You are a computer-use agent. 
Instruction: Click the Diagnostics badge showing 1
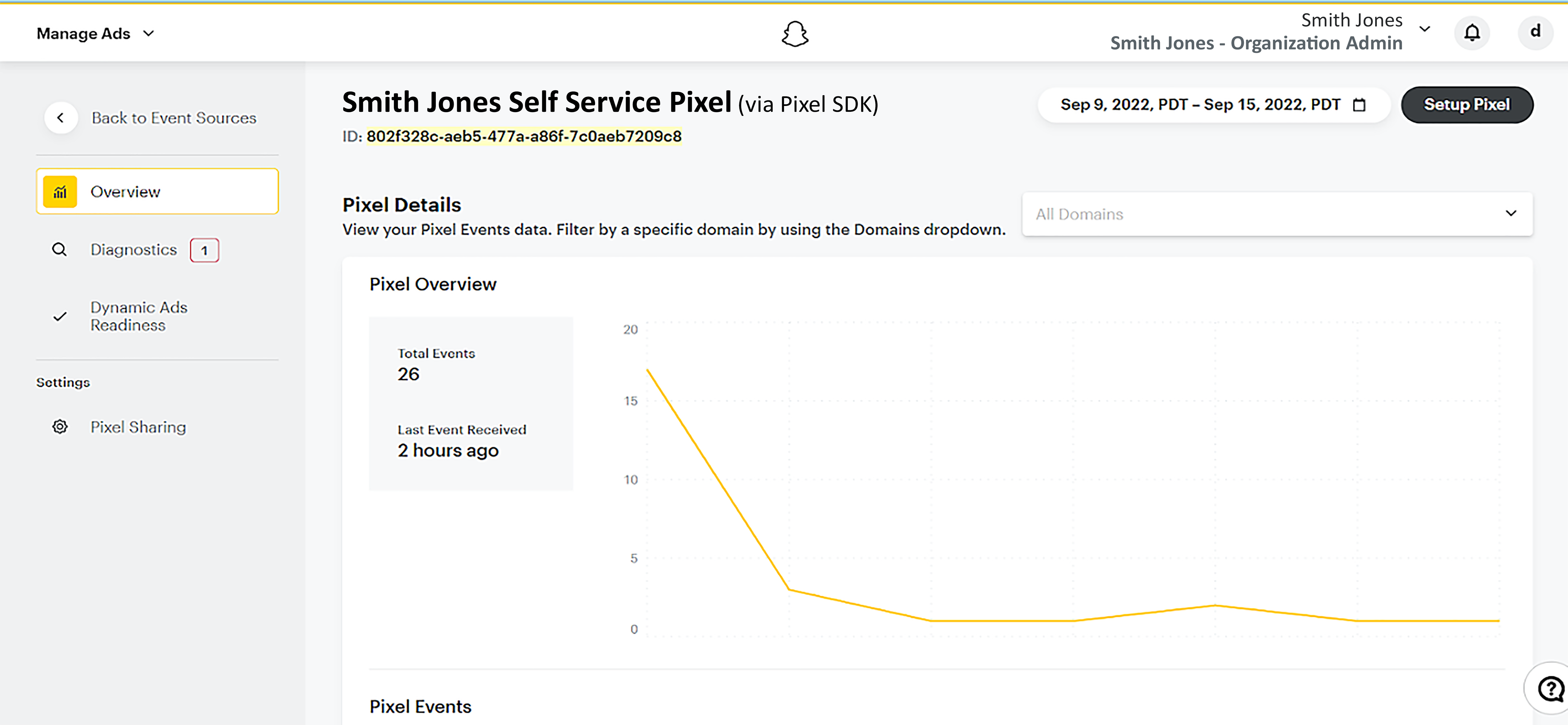point(205,250)
